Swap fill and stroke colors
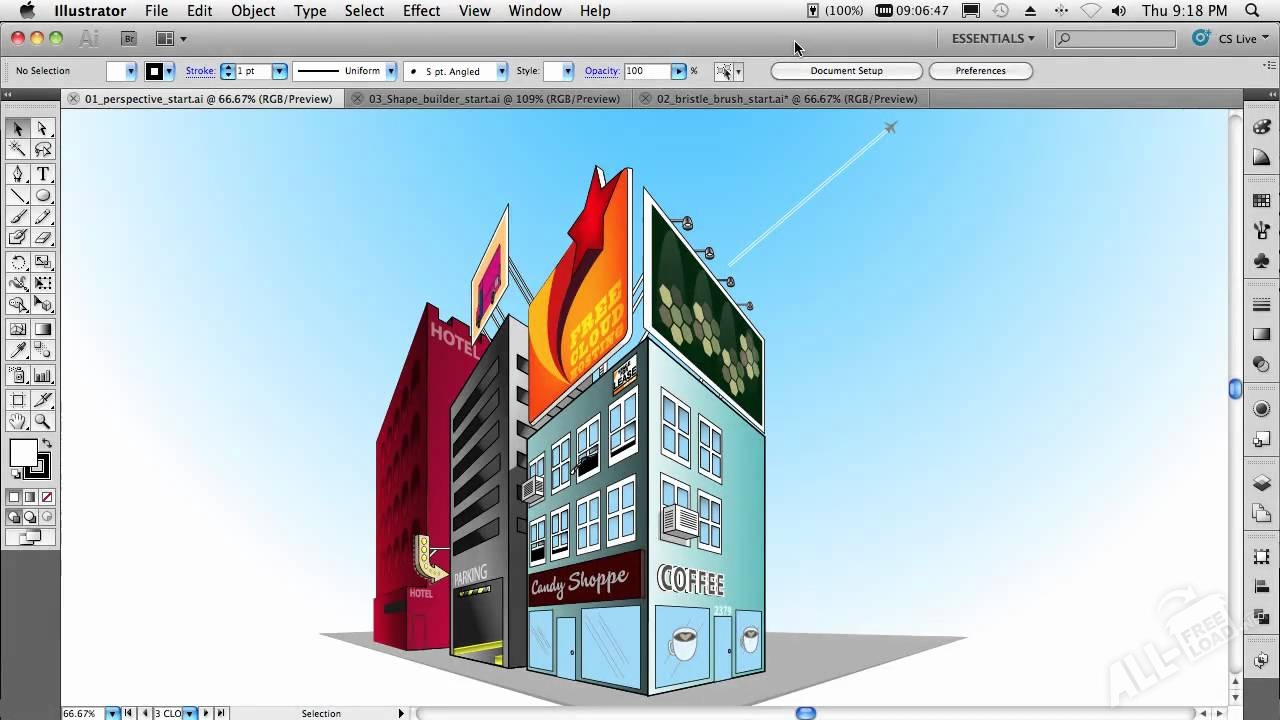This screenshot has height=720, width=1280. tap(46, 444)
